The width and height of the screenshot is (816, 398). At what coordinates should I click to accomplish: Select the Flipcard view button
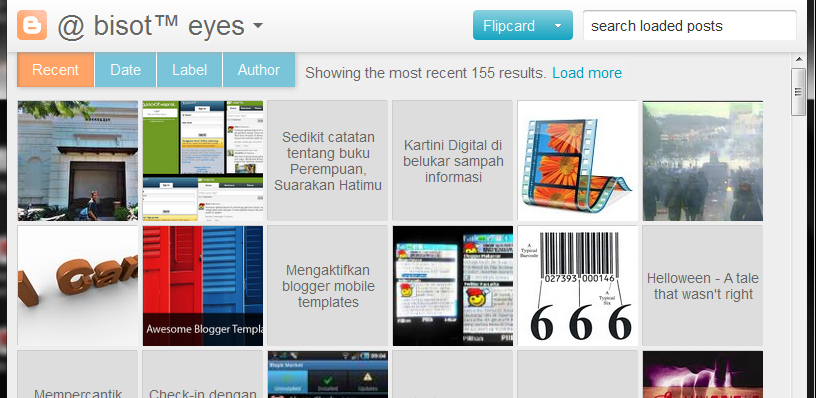[509, 25]
